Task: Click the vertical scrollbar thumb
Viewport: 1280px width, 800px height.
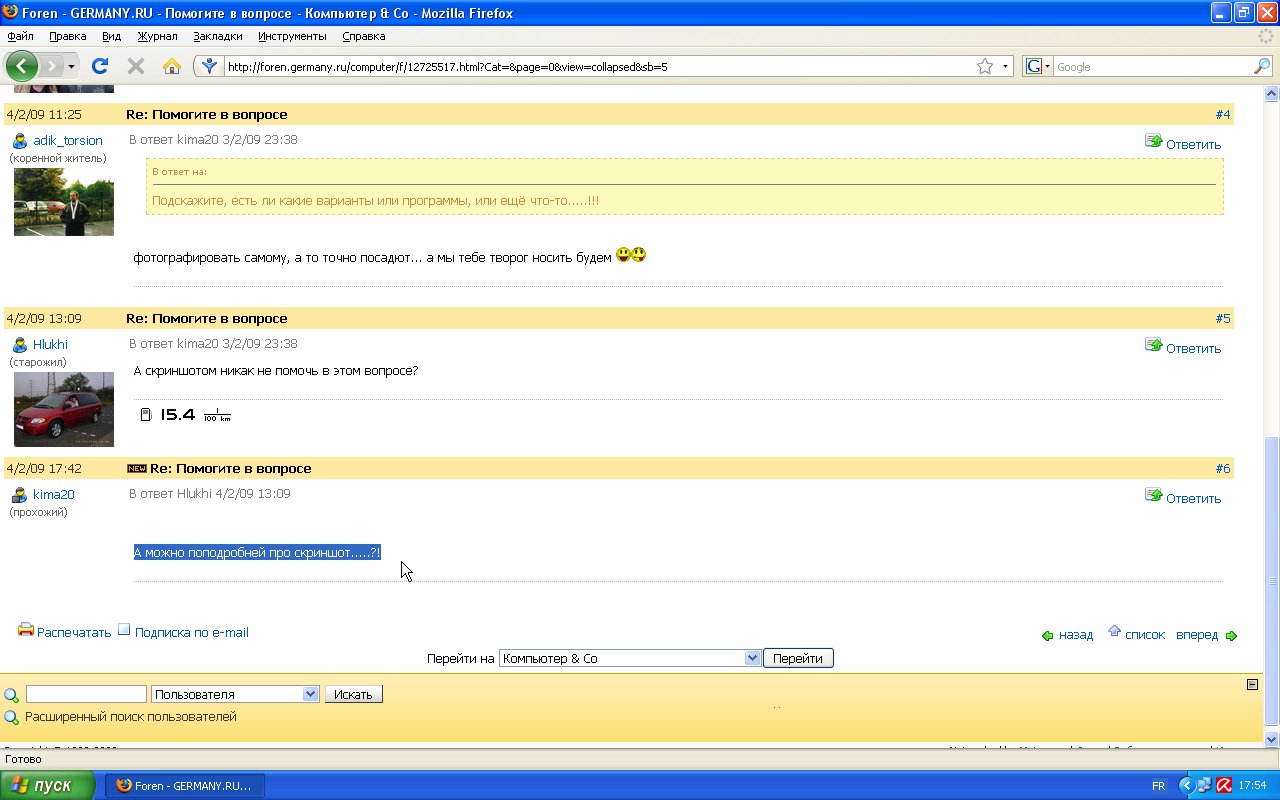Action: pyautogui.click(x=1272, y=580)
